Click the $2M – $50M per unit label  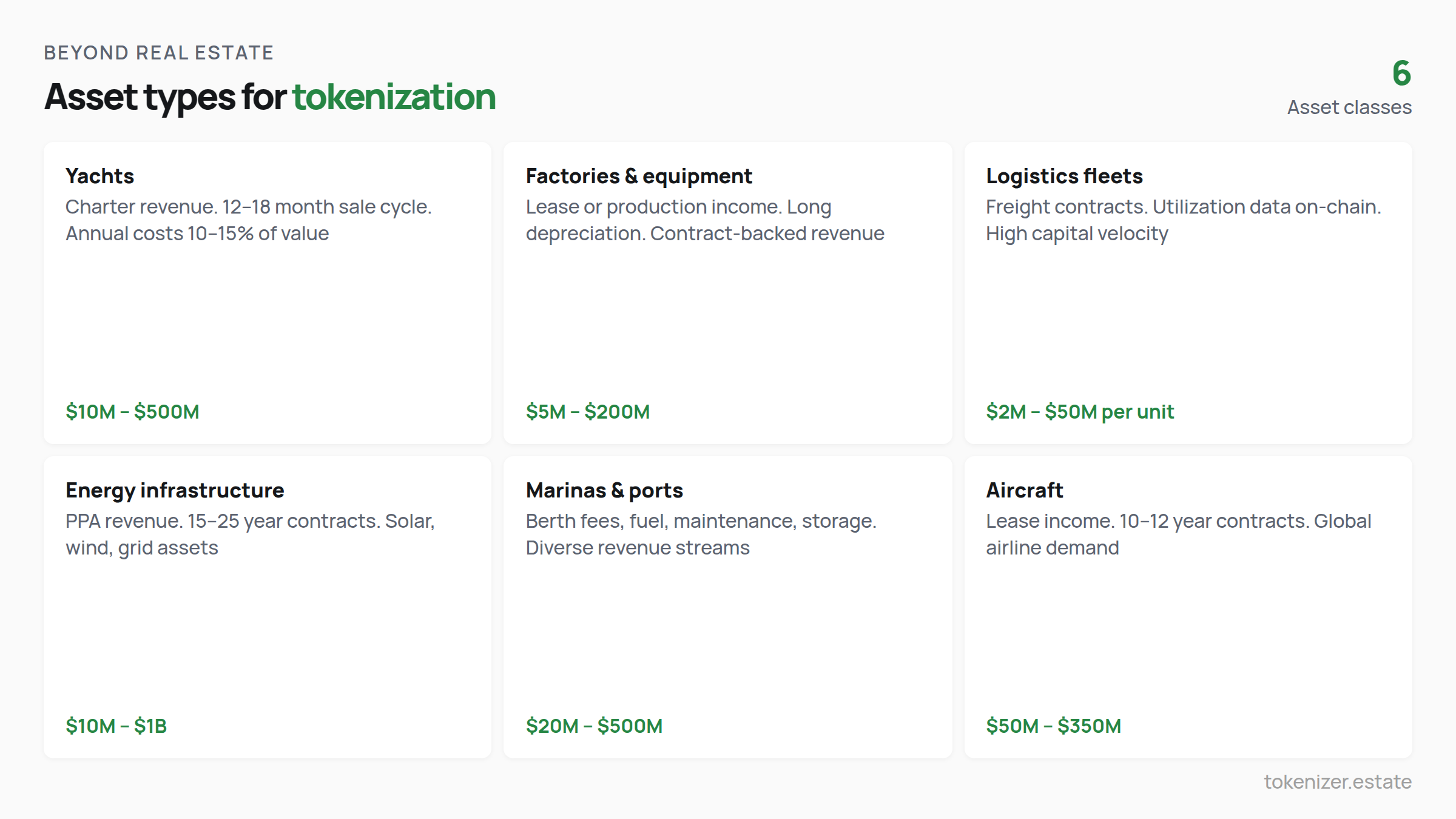[1079, 411]
